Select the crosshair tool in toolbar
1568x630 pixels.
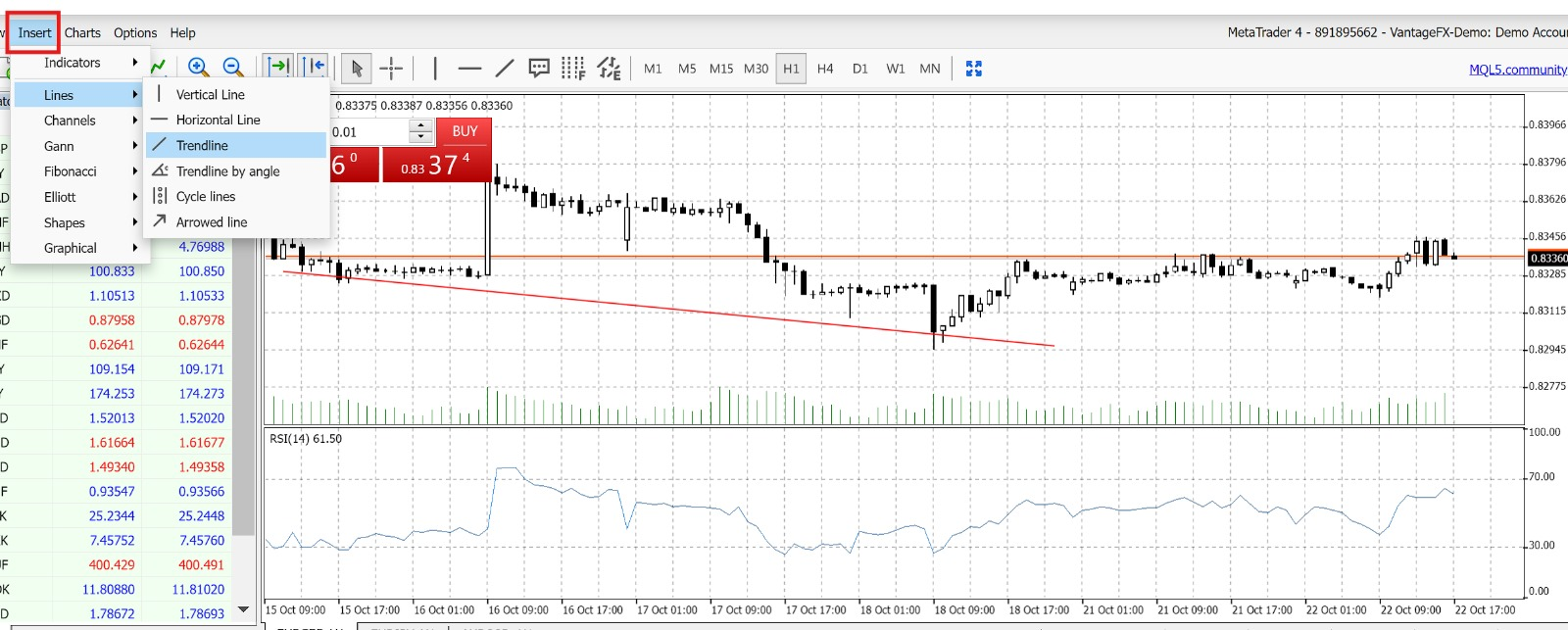[391, 69]
